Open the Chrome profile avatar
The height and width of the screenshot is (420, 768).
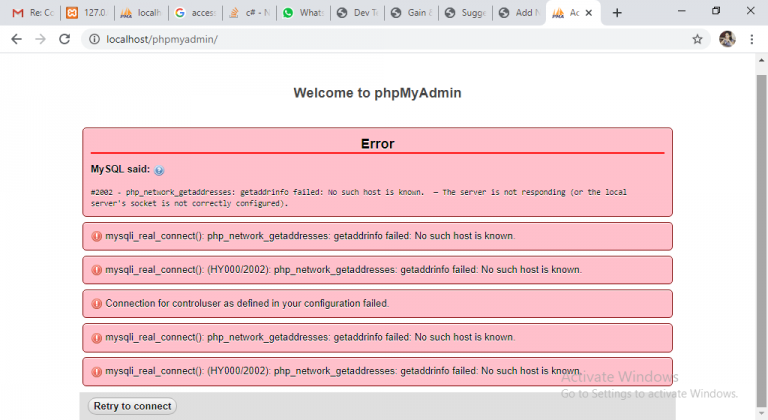726,39
